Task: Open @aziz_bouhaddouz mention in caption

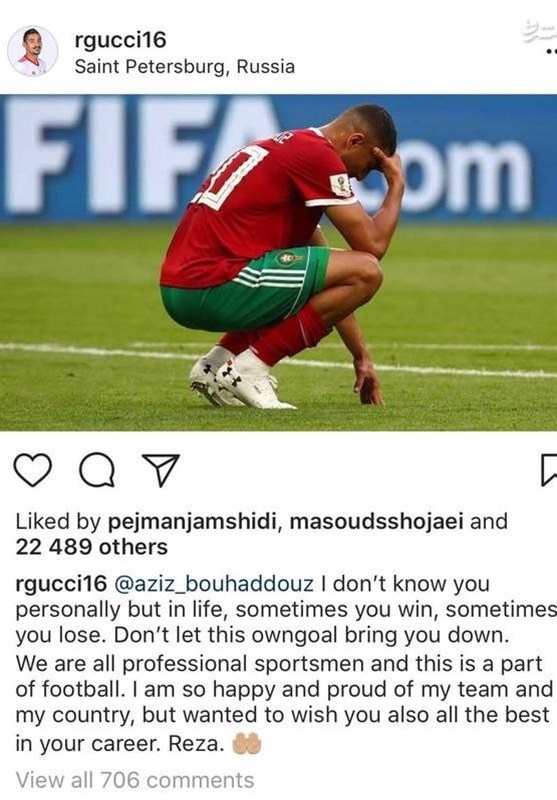Action: pyautogui.click(x=213, y=584)
